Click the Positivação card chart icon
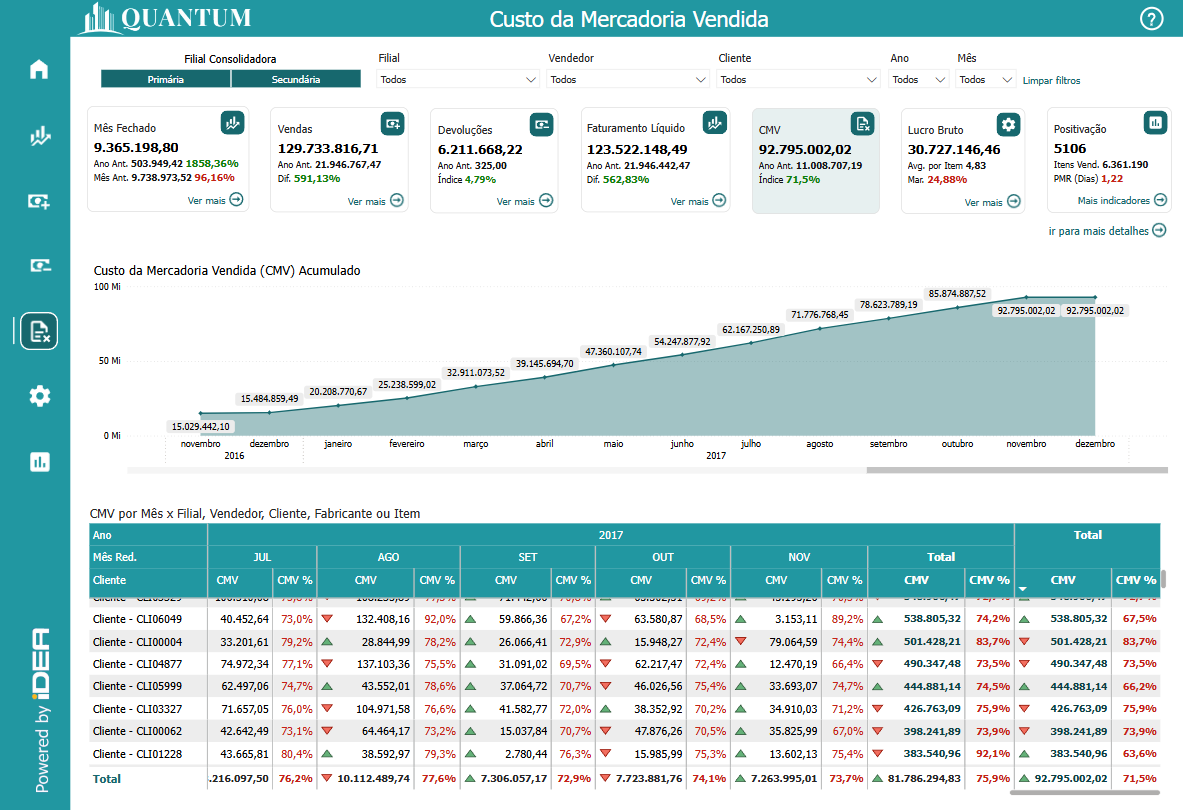Viewport: 1183px width, 810px height. 1155,123
